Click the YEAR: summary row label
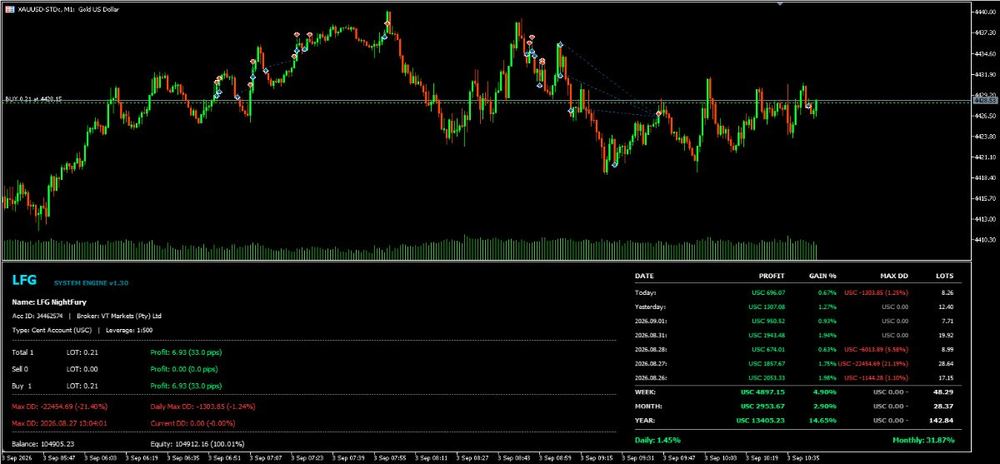 (645, 421)
